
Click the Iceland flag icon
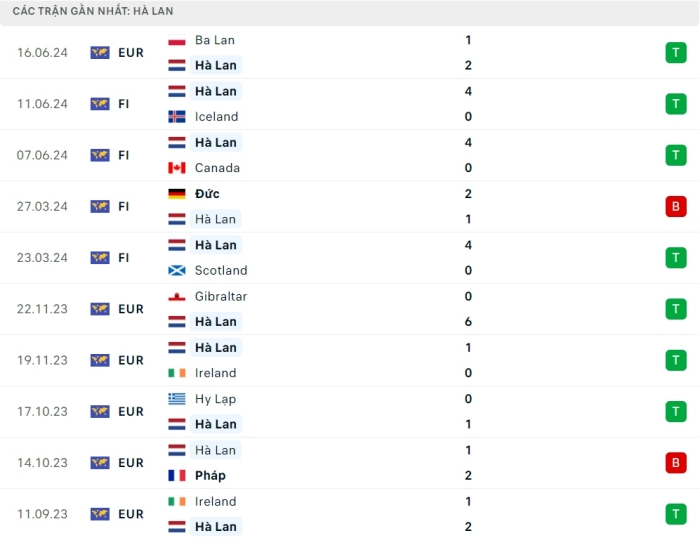tap(177, 117)
